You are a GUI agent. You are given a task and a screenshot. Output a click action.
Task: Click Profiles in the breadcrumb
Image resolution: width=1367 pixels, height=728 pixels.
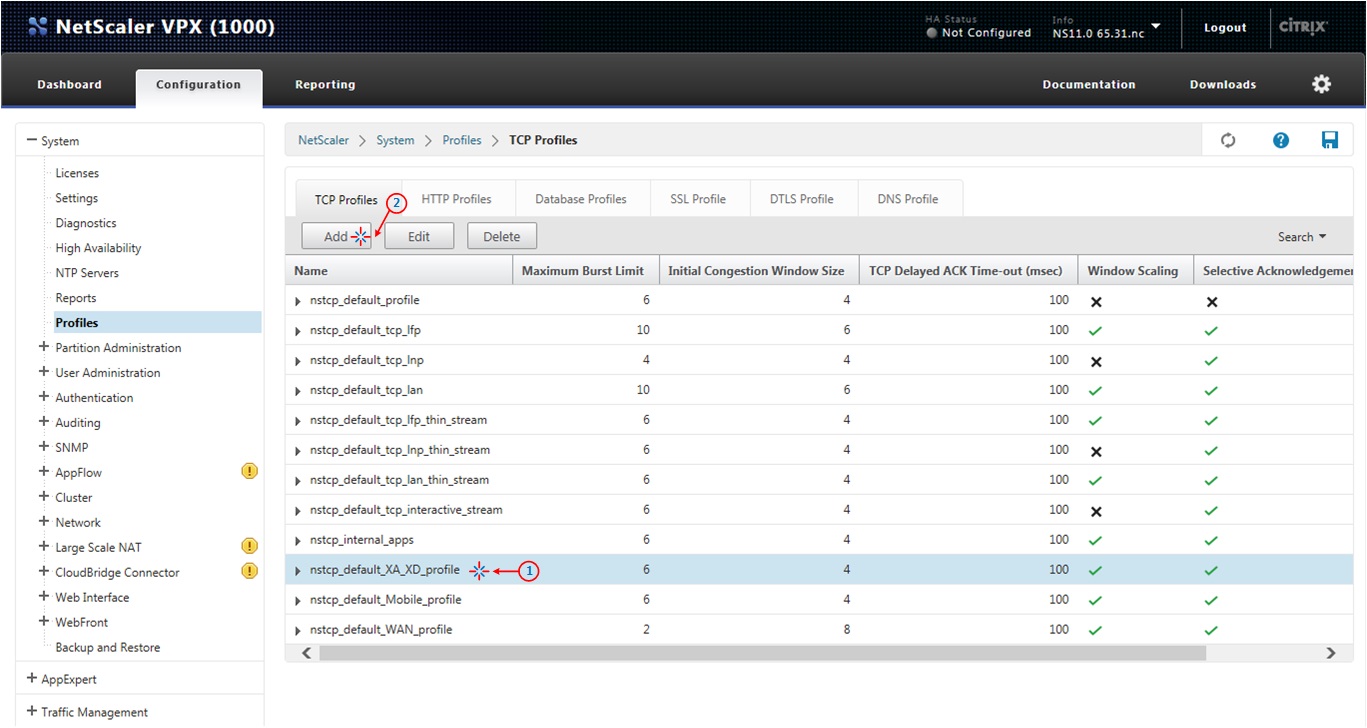[462, 140]
